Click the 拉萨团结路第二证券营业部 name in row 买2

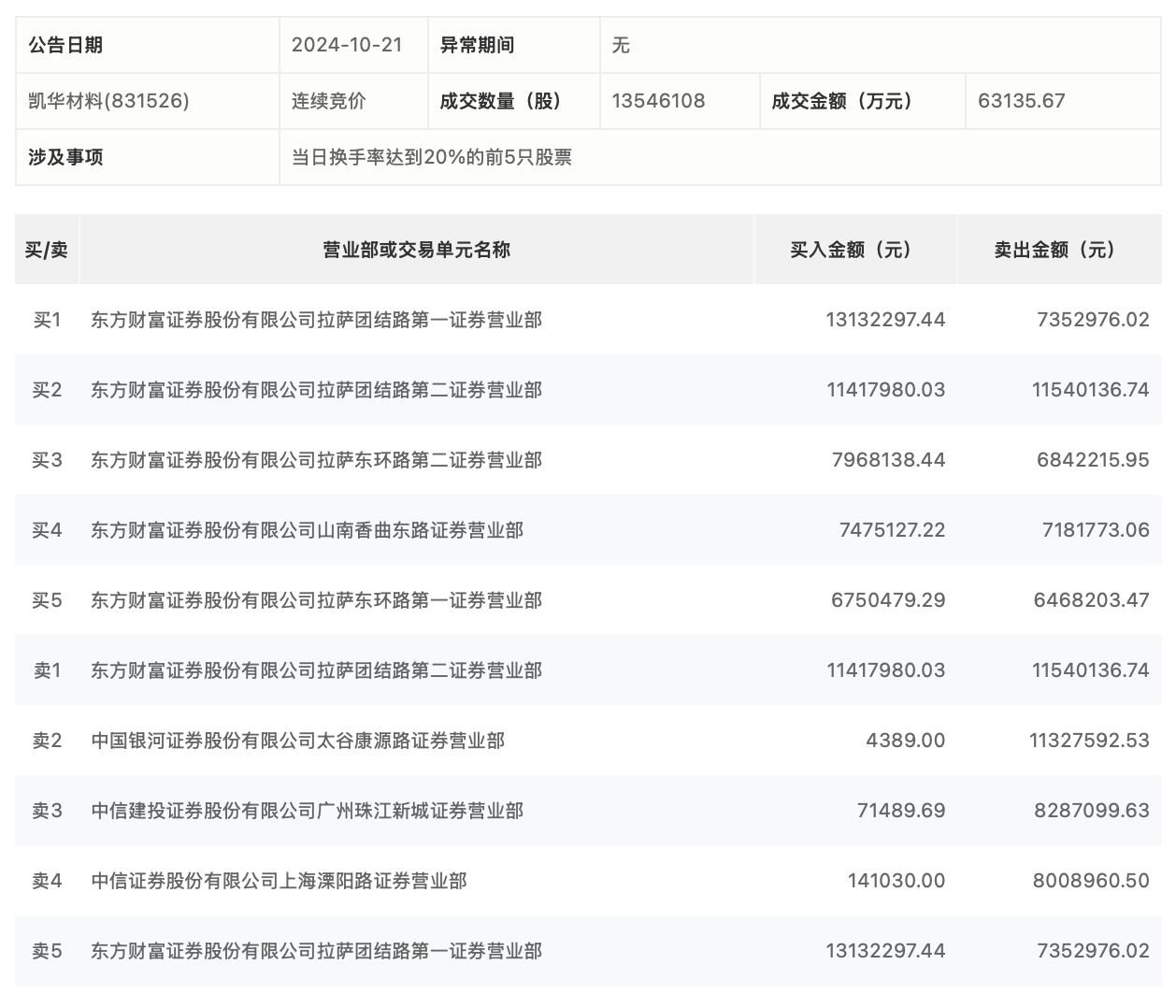[316, 390]
